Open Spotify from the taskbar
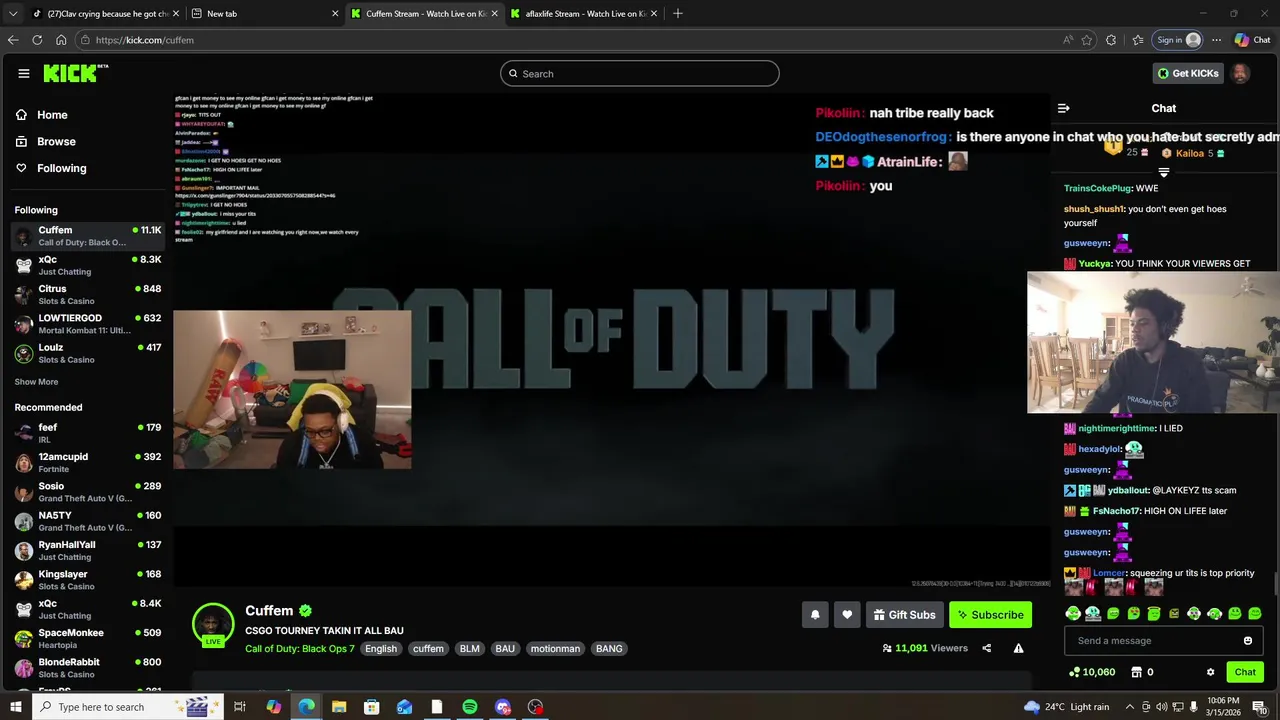Screen dimensions: 1280x720 click(470, 707)
